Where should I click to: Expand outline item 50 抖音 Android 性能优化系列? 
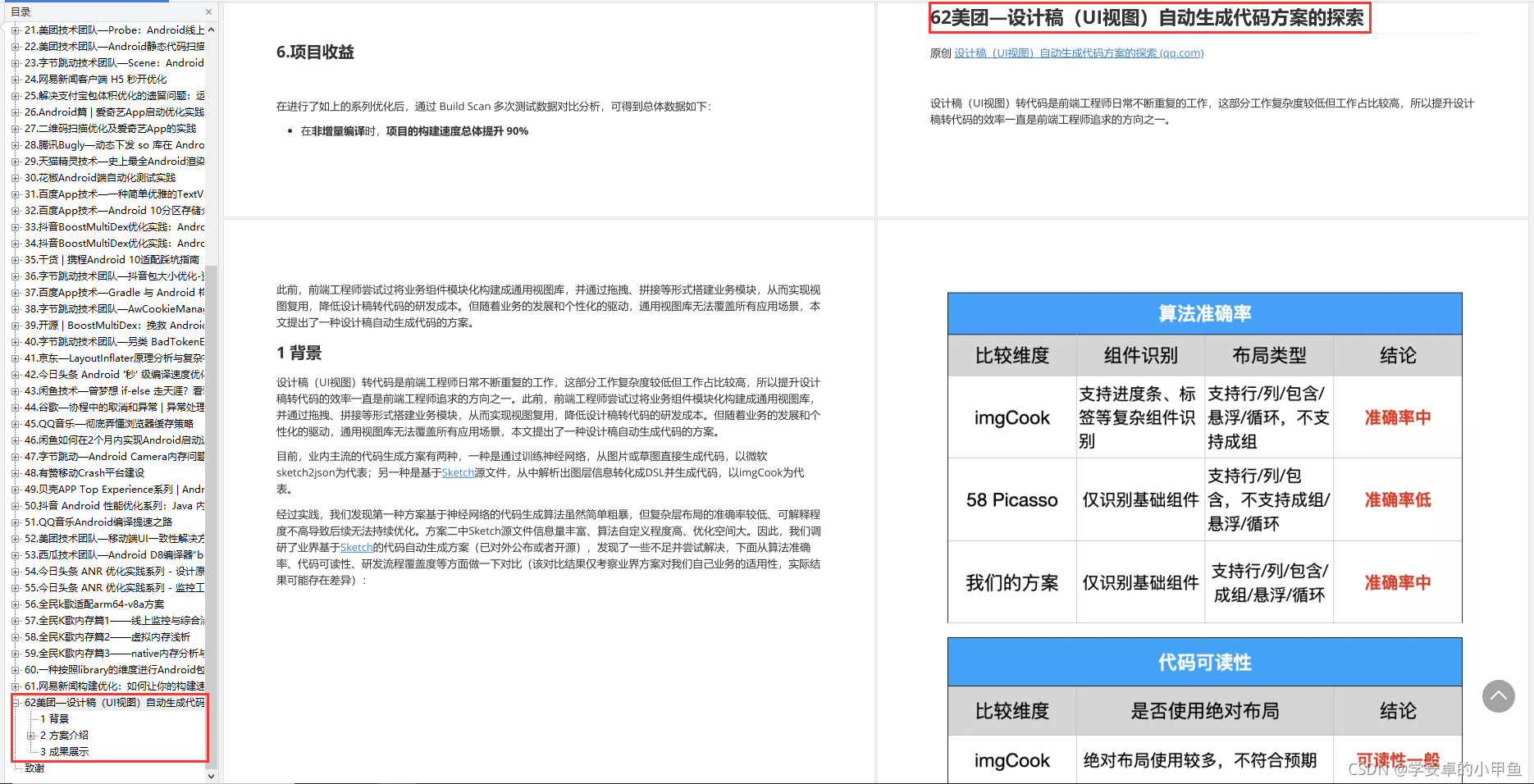(x=15, y=506)
